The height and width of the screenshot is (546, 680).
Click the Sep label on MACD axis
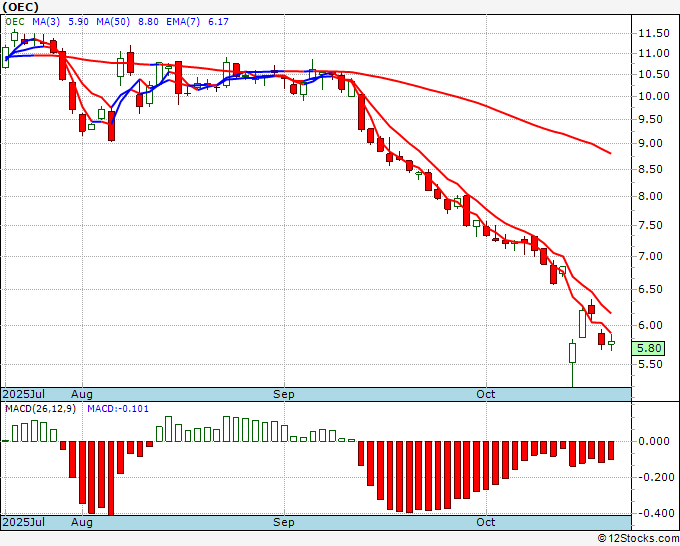pos(284,522)
